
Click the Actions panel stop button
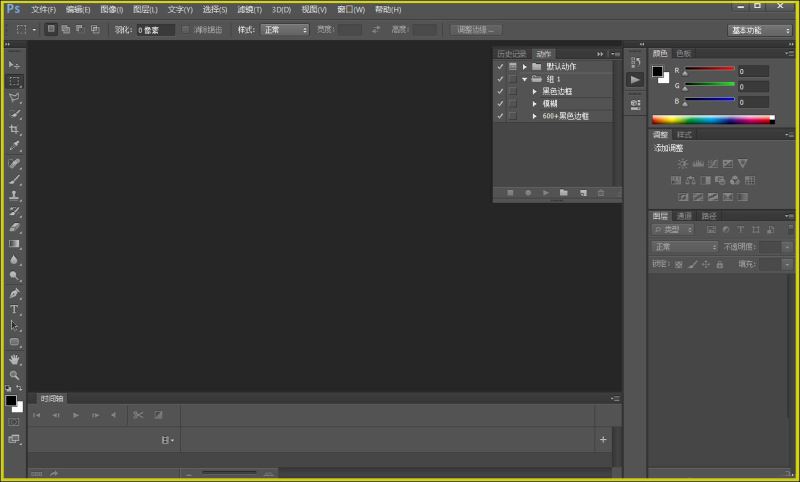[x=510, y=193]
